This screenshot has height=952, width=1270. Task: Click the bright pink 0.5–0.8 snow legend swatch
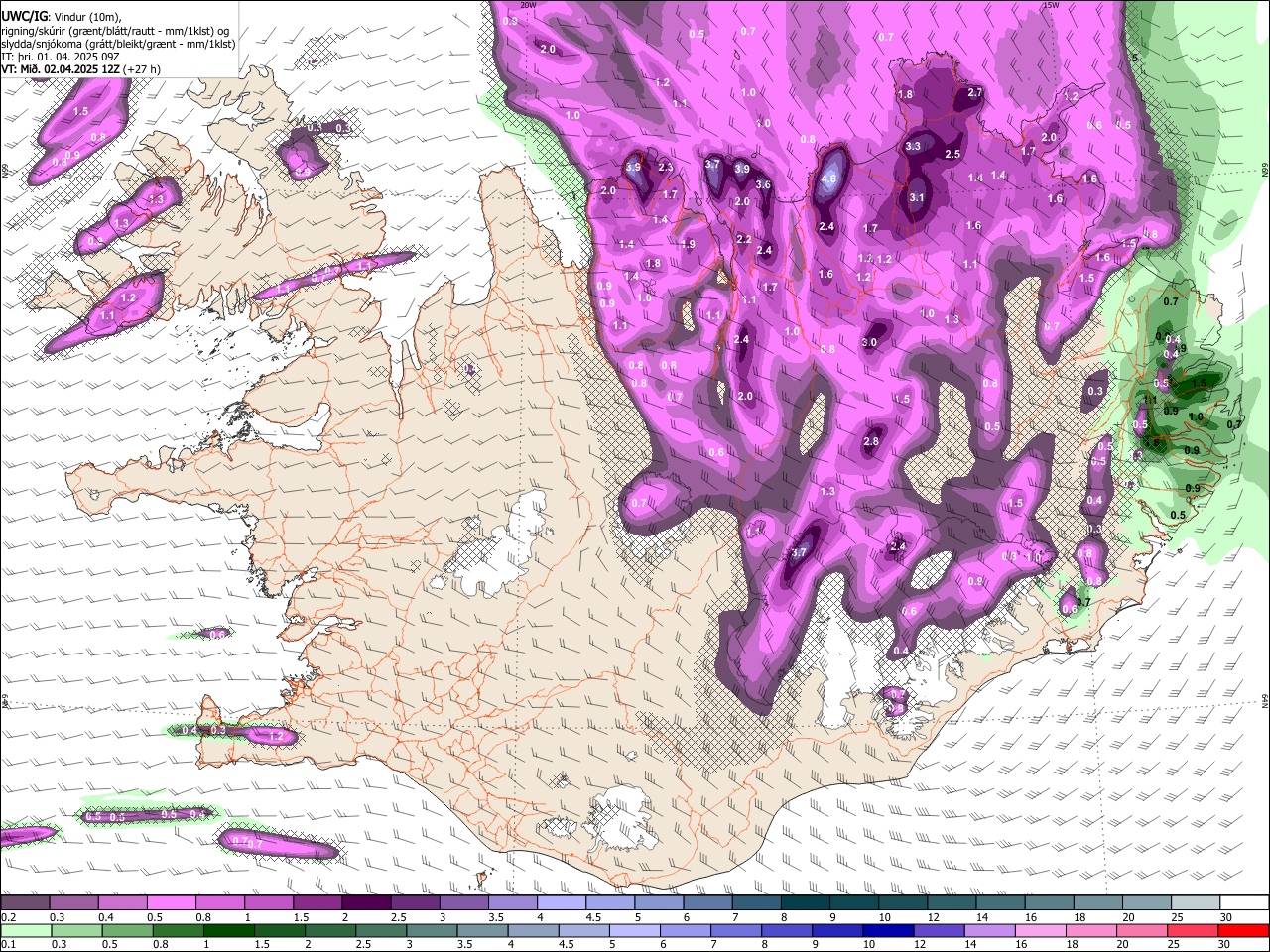tap(171, 903)
